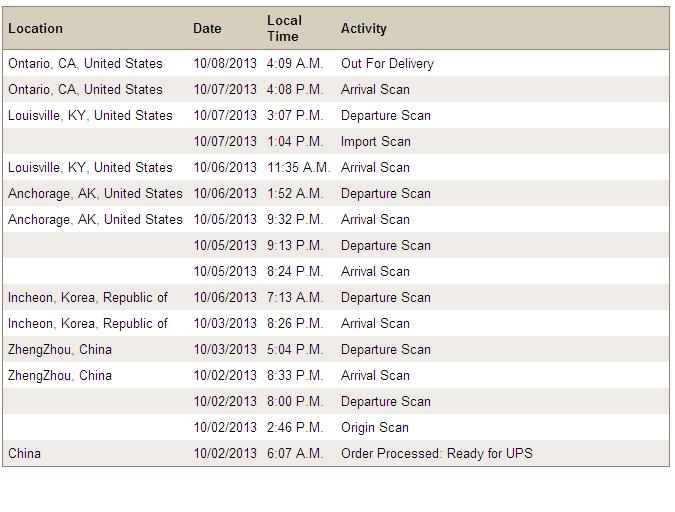Click the China location cell in last row
The image size is (675, 512).
click(25, 453)
